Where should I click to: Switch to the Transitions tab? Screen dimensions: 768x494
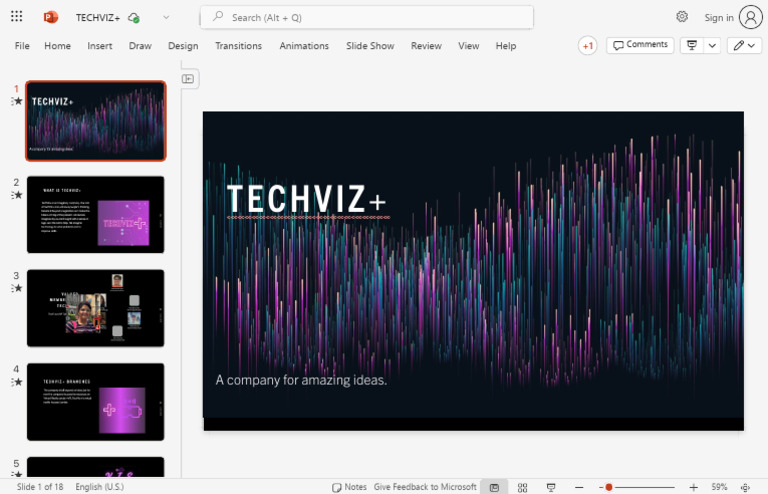click(x=239, y=46)
